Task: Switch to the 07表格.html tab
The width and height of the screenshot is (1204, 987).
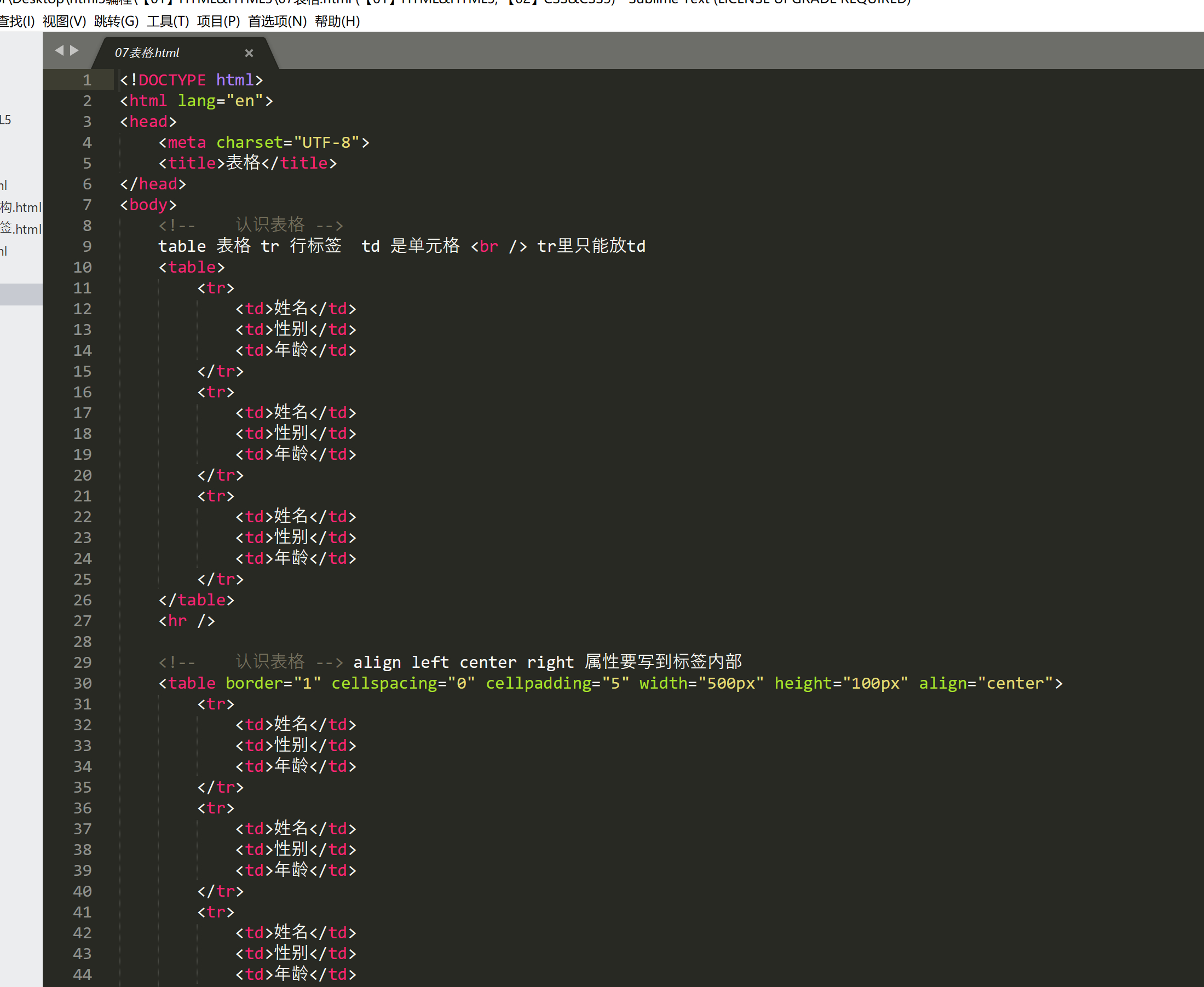Action: (x=147, y=53)
